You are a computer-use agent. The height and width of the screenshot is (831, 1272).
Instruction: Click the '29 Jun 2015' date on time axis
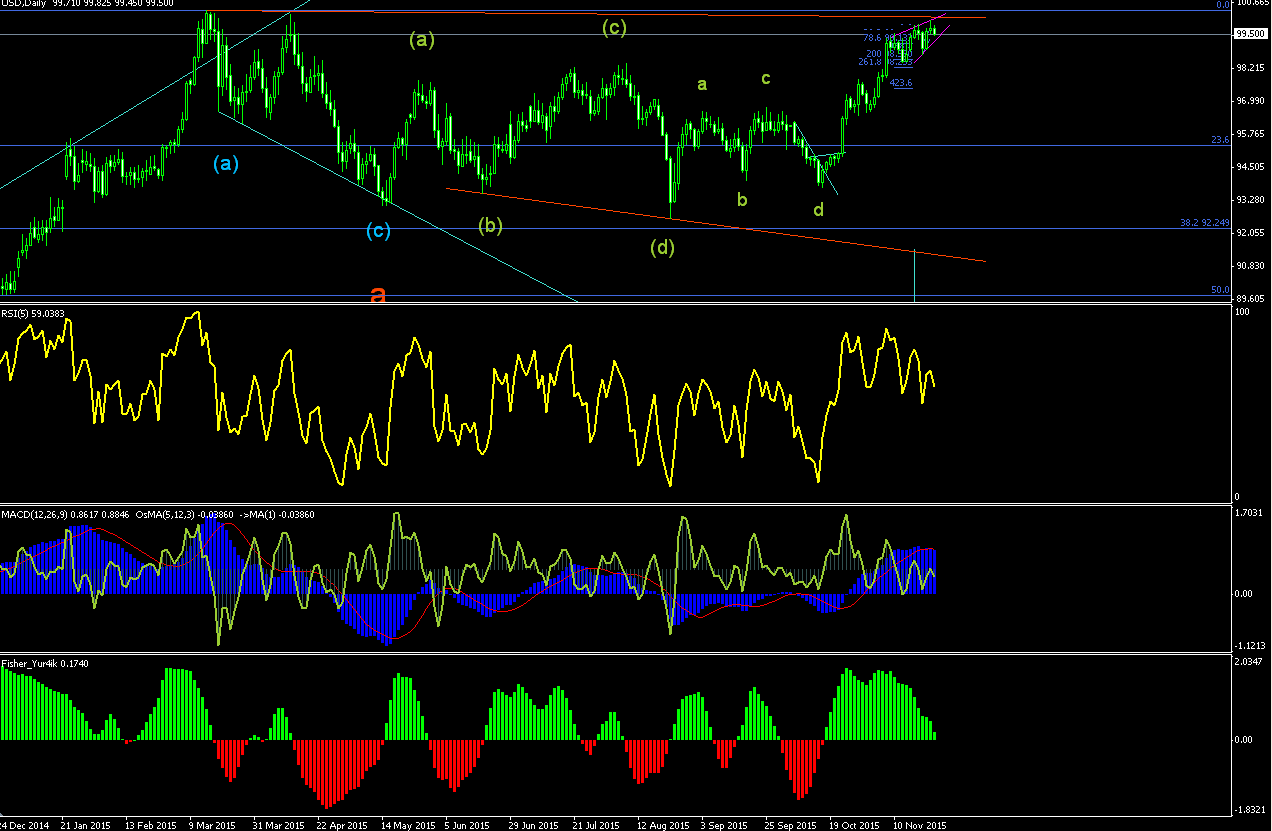533,825
